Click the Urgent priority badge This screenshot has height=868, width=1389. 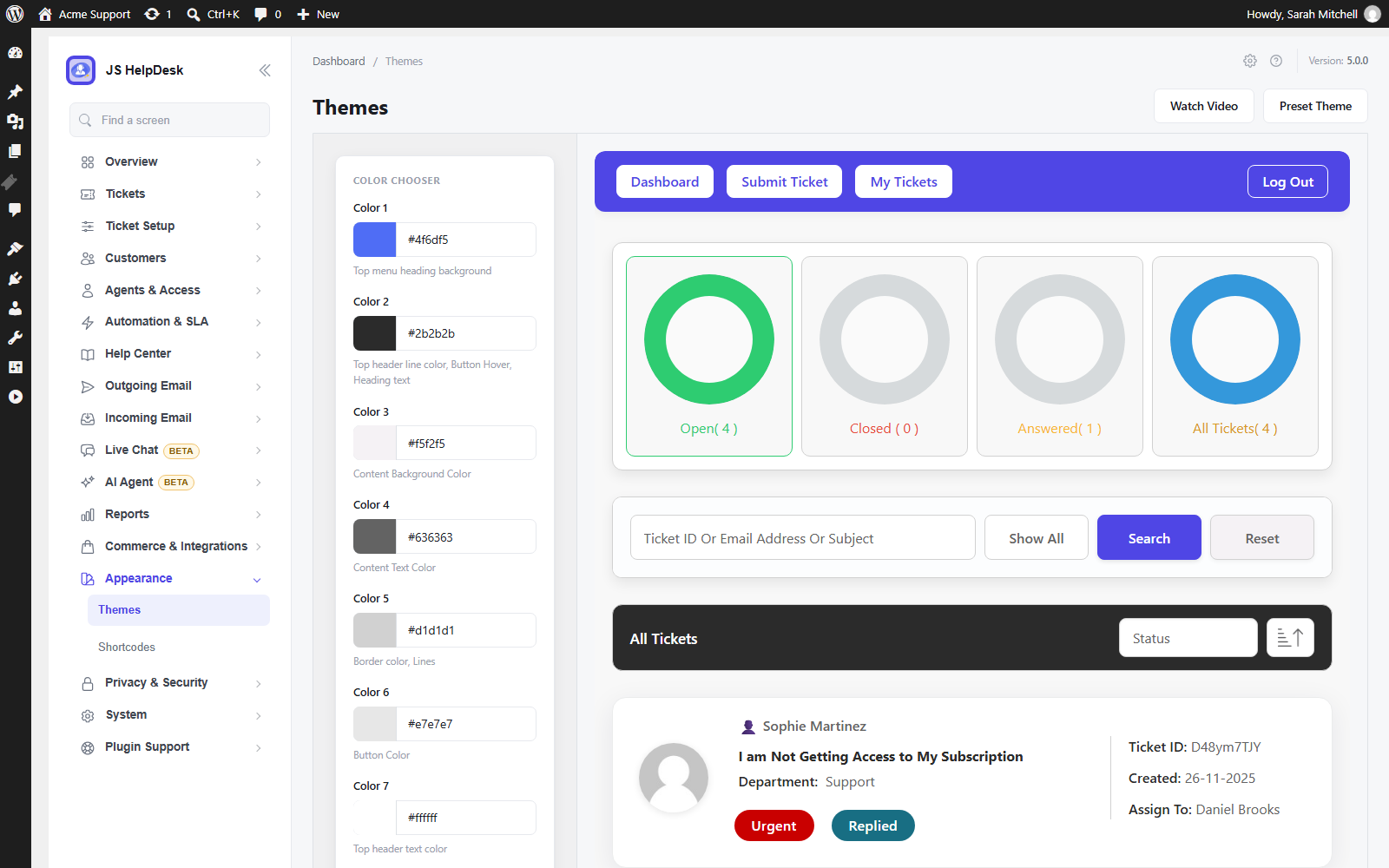(774, 825)
